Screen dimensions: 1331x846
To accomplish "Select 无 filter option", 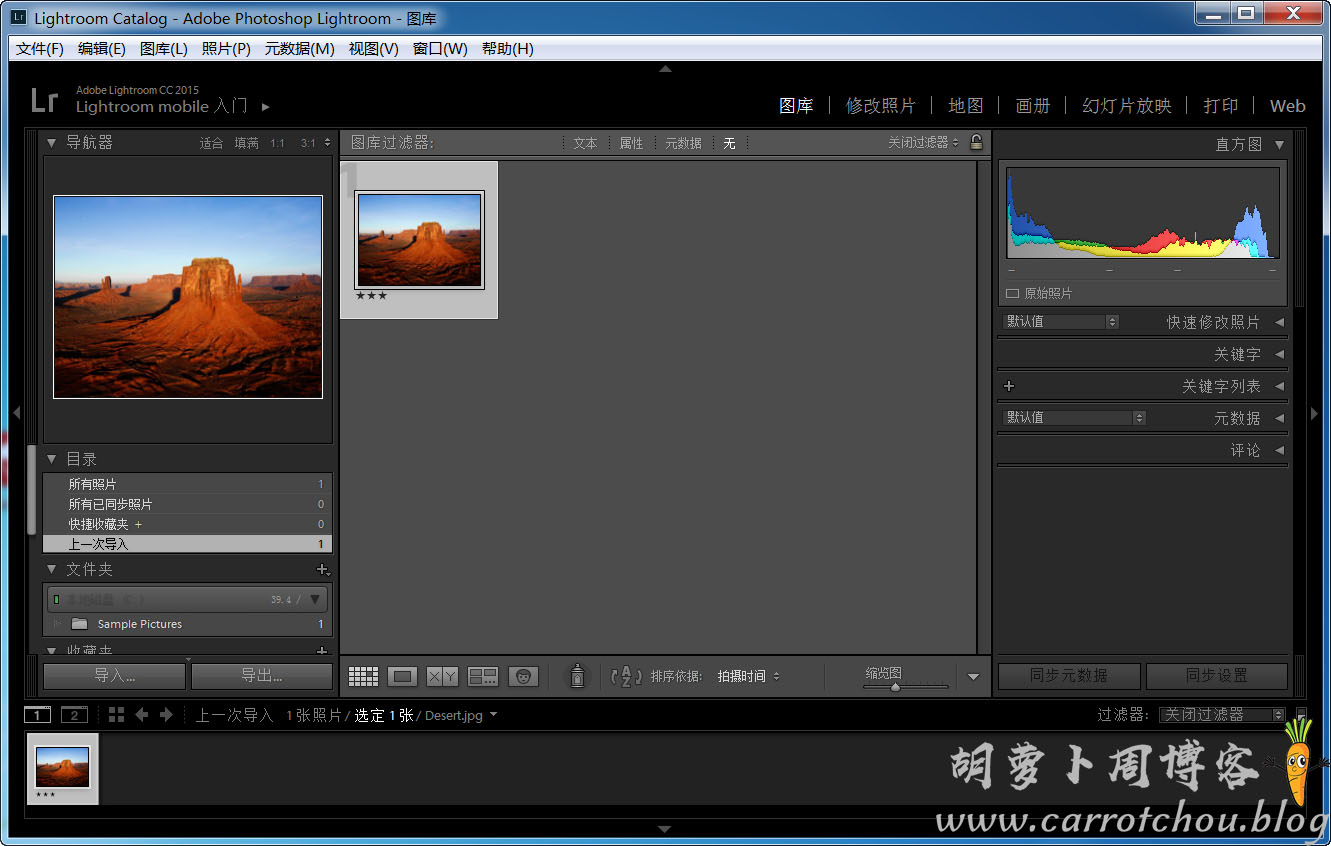I will click(729, 143).
